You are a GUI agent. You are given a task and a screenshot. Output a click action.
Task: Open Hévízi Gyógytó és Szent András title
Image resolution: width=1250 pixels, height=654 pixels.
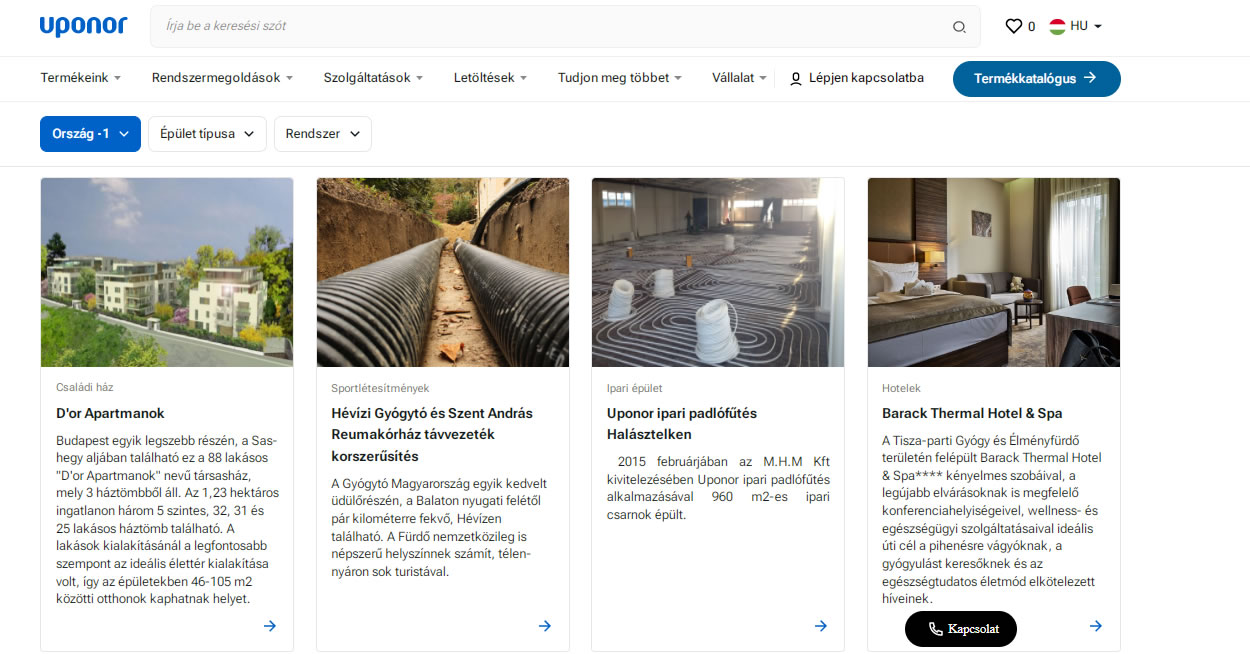(x=432, y=434)
